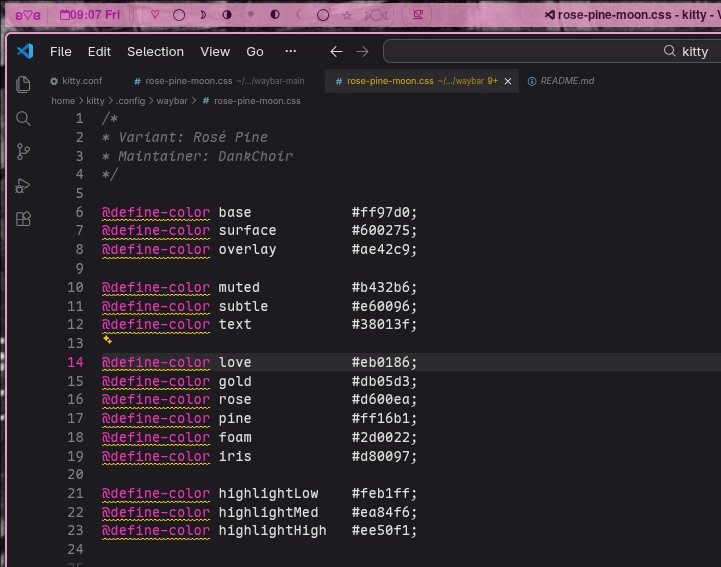721x567 pixels.
Task: Click the word 'highlightHigh' on line 23
Action: pos(272,531)
